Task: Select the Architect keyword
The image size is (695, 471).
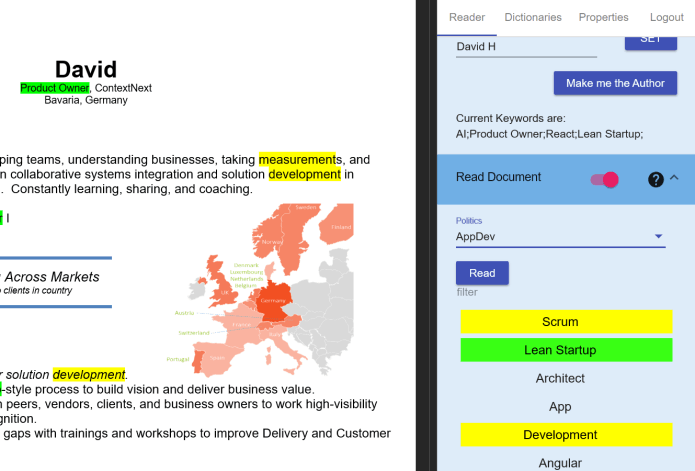Action: [x=560, y=378]
